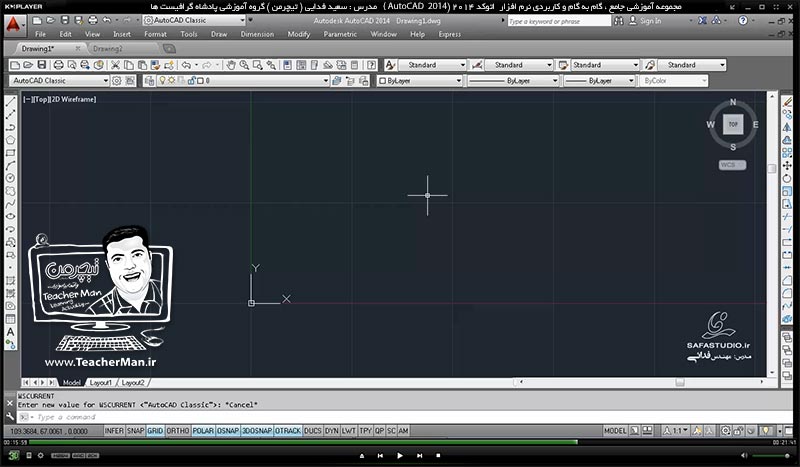800x467 pixels.
Task: Select the Spline draw tool
Action: [10, 204]
